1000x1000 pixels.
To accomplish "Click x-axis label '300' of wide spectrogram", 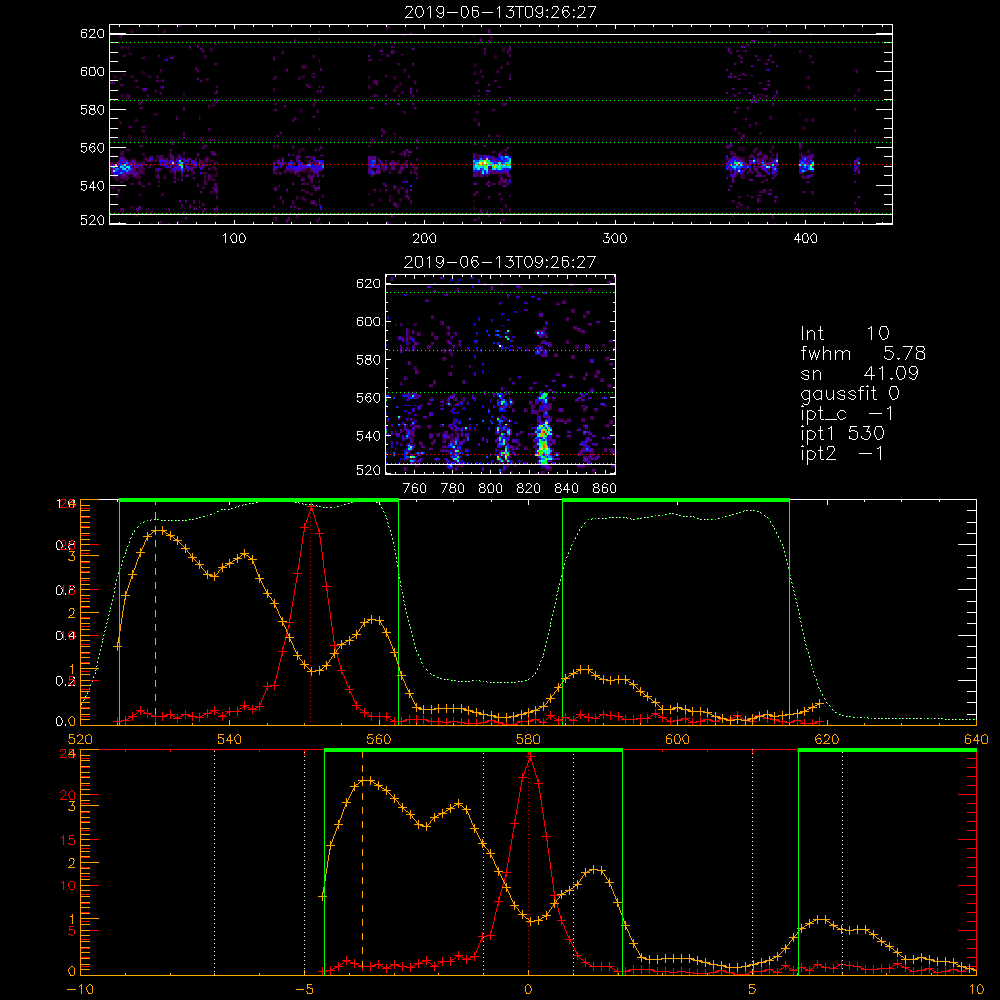I will 615,239.
